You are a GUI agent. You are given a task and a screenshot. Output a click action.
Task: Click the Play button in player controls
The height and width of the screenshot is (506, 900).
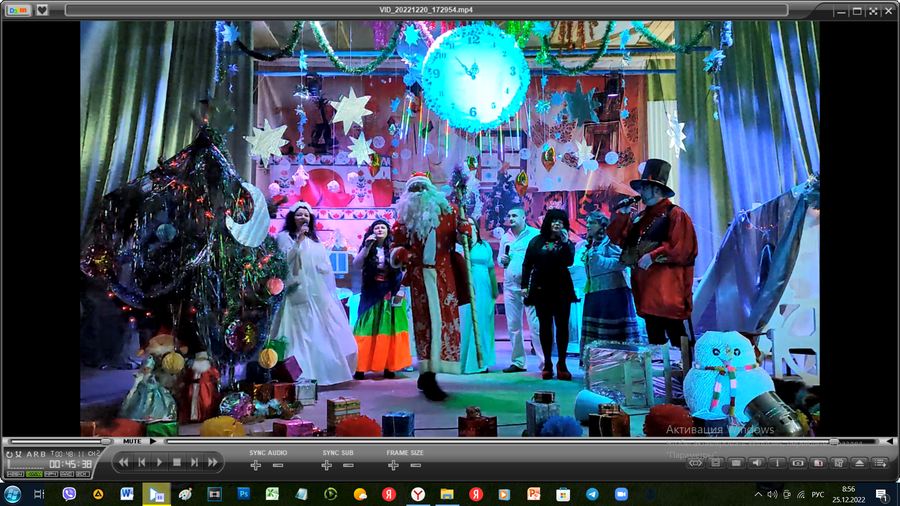coord(159,462)
